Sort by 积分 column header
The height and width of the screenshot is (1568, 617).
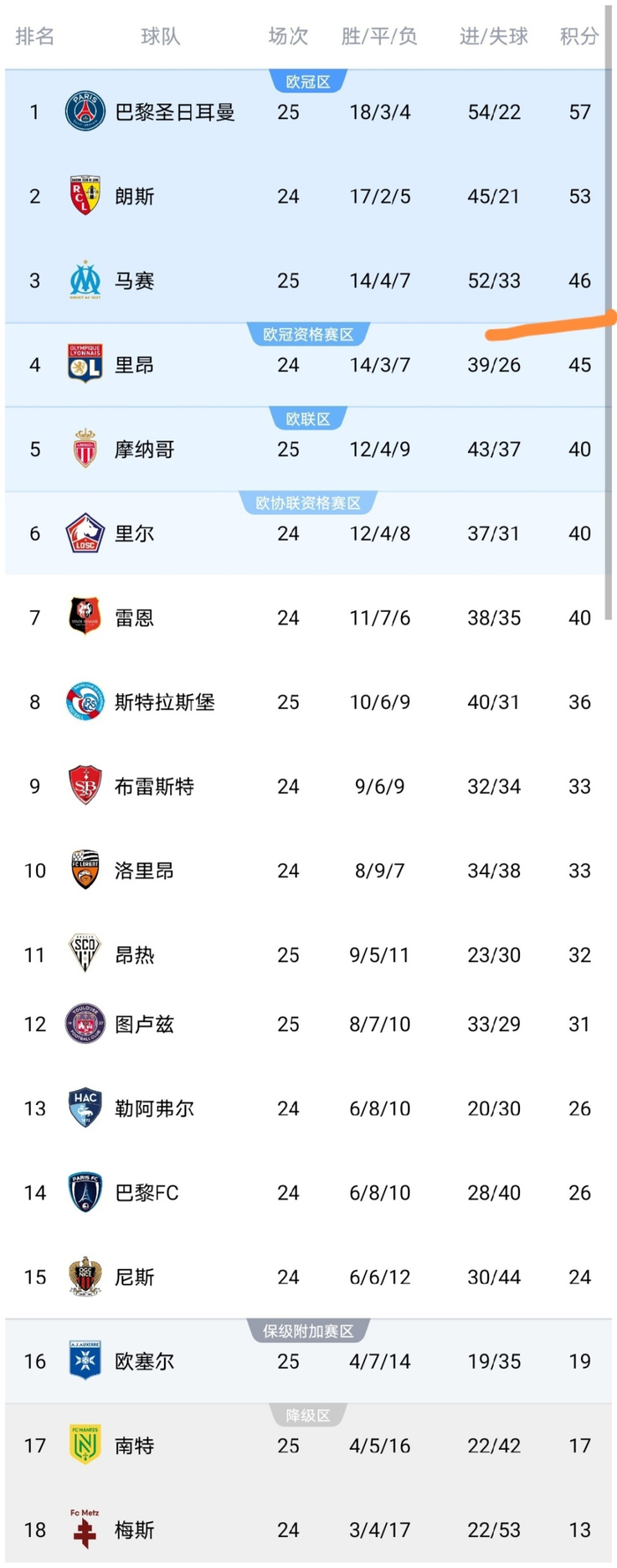(579, 36)
